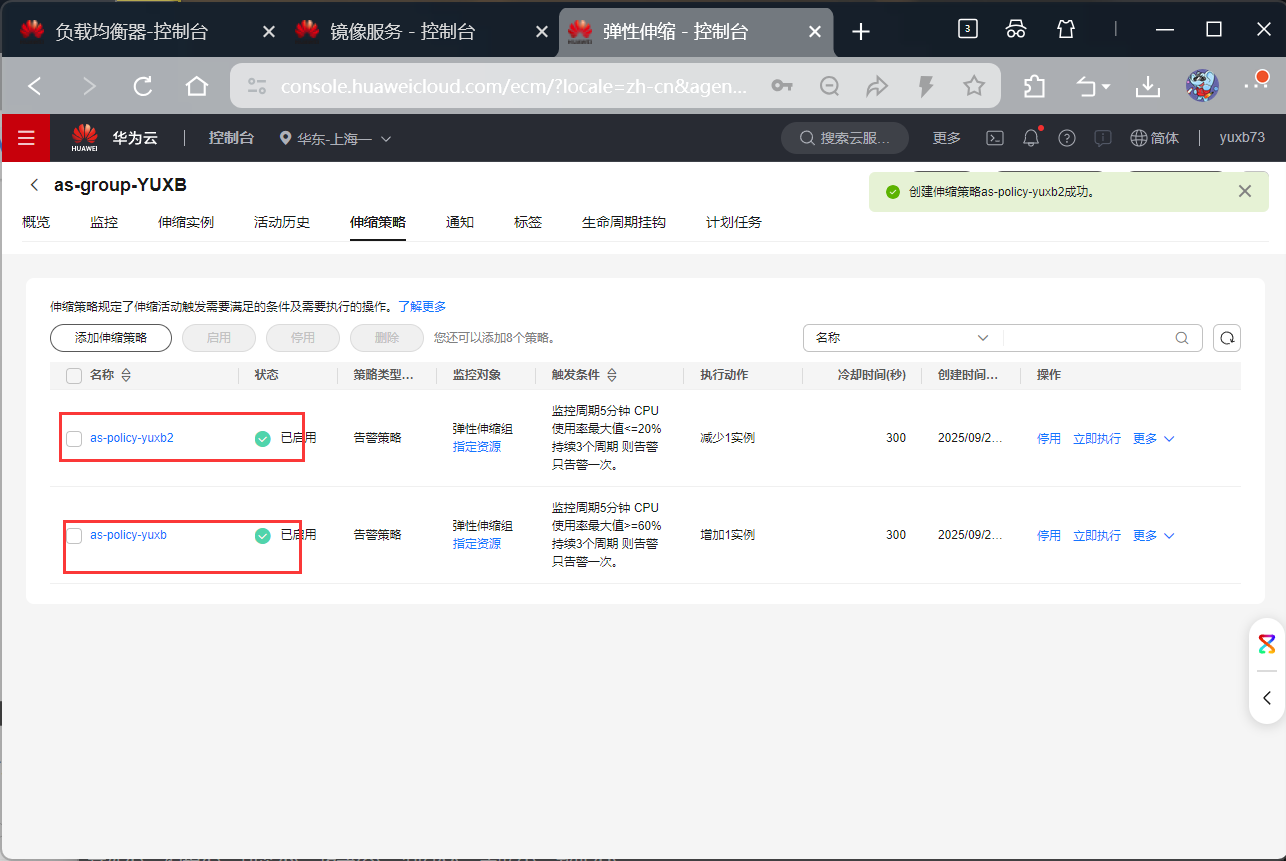Open the saved password key icon
The image size is (1286, 861).
(782, 87)
